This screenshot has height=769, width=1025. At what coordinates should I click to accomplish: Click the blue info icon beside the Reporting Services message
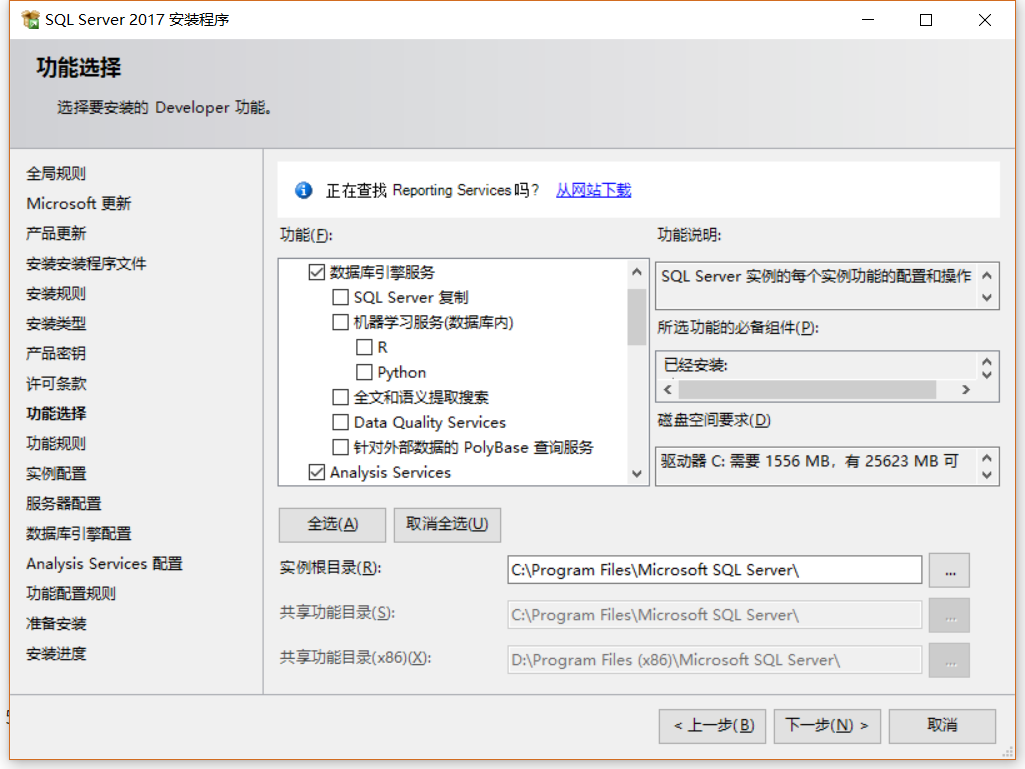coord(302,190)
